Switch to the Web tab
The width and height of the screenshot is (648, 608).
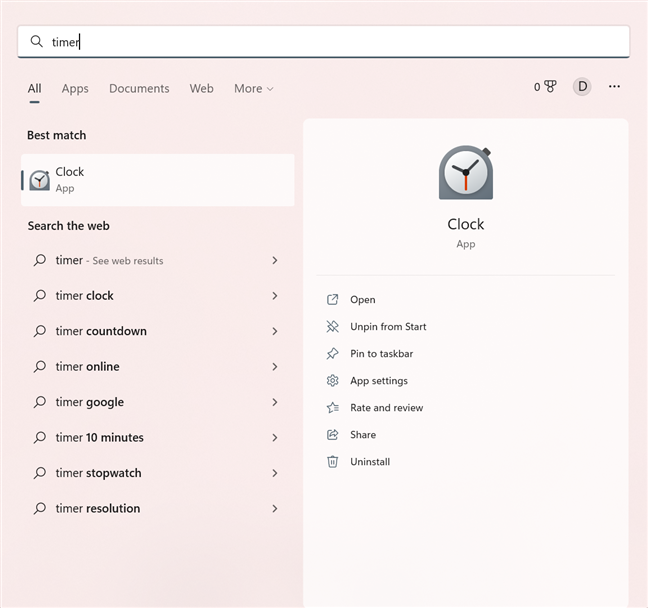pyautogui.click(x=202, y=88)
